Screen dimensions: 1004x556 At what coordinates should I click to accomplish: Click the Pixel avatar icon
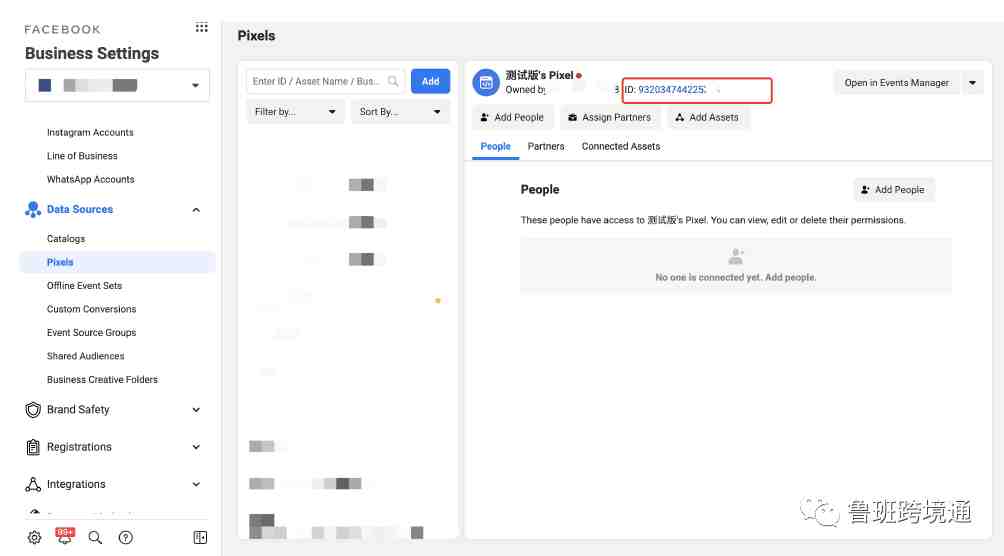coord(486,83)
